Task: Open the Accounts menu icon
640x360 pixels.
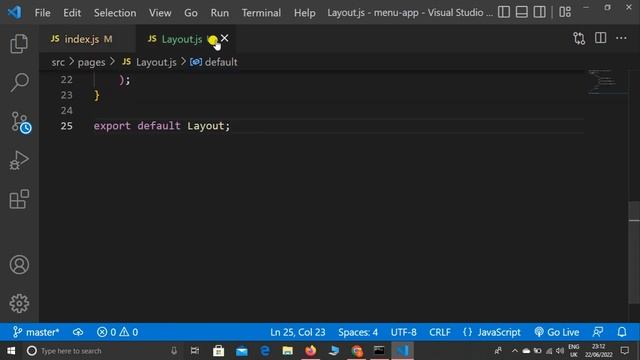Action: (x=19, y=264)
